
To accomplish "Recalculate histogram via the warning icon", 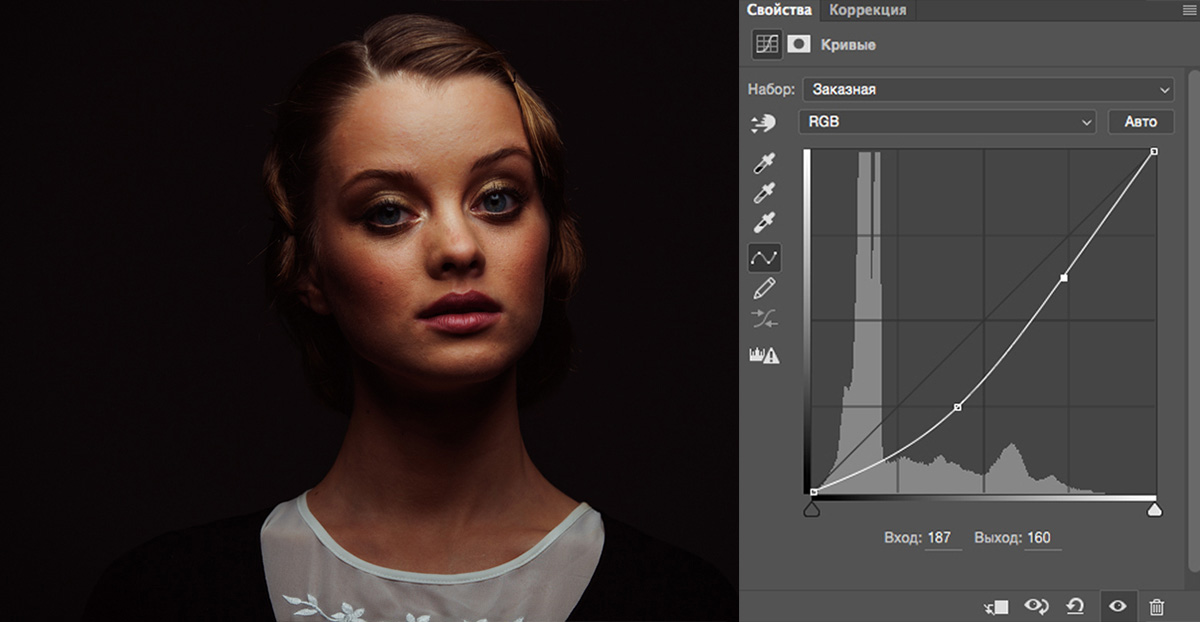I will pos(764,355).
